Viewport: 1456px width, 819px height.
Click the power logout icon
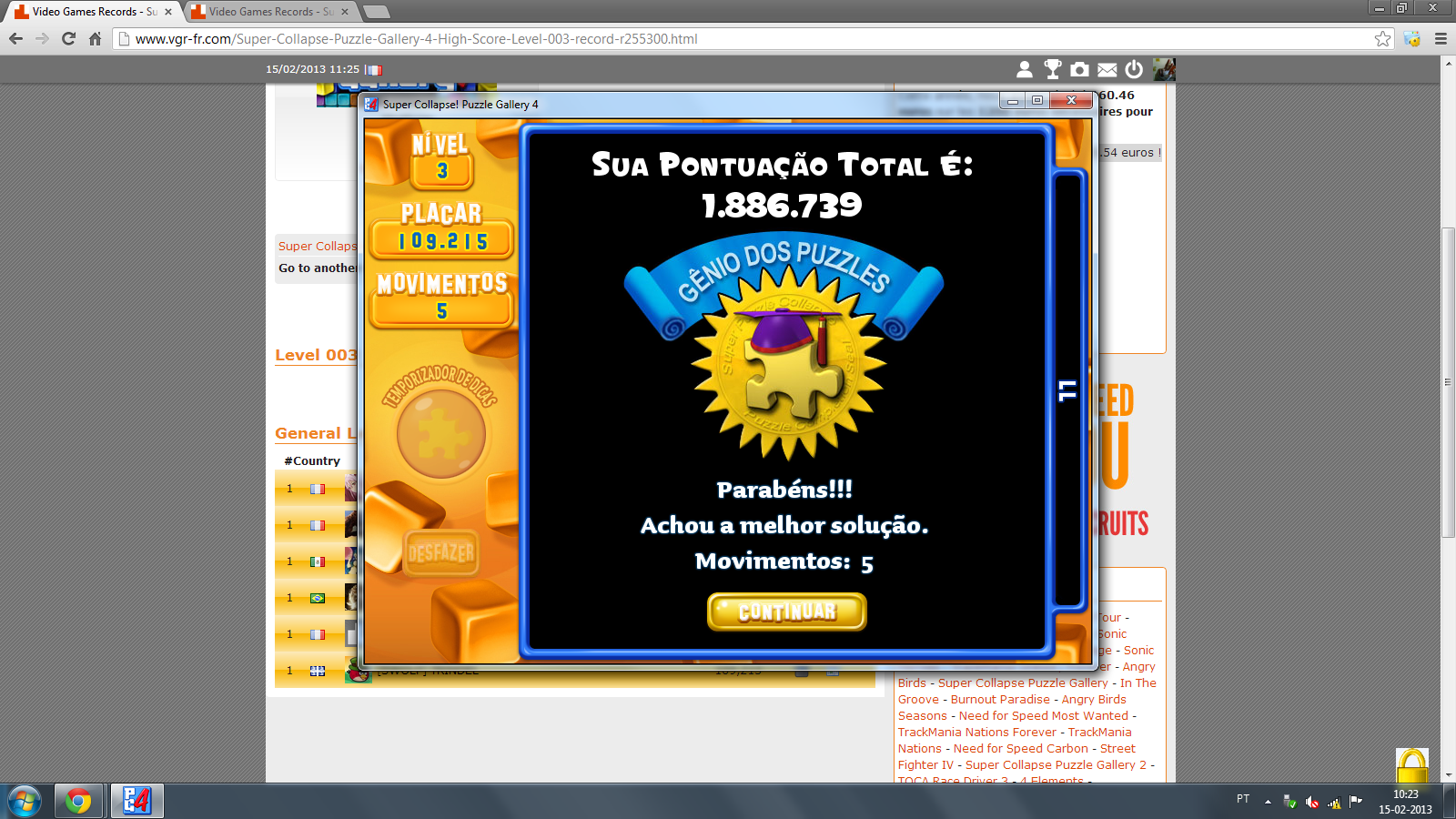pos(1134,69)
